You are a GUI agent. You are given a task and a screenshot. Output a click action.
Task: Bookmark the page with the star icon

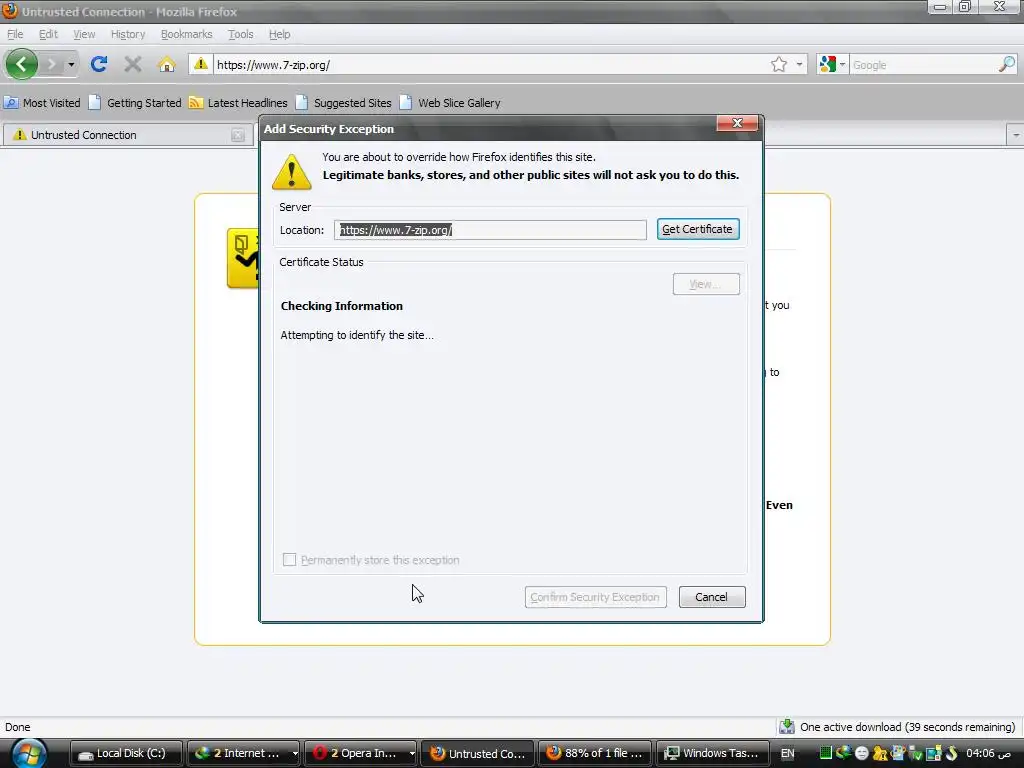[778, 64]
